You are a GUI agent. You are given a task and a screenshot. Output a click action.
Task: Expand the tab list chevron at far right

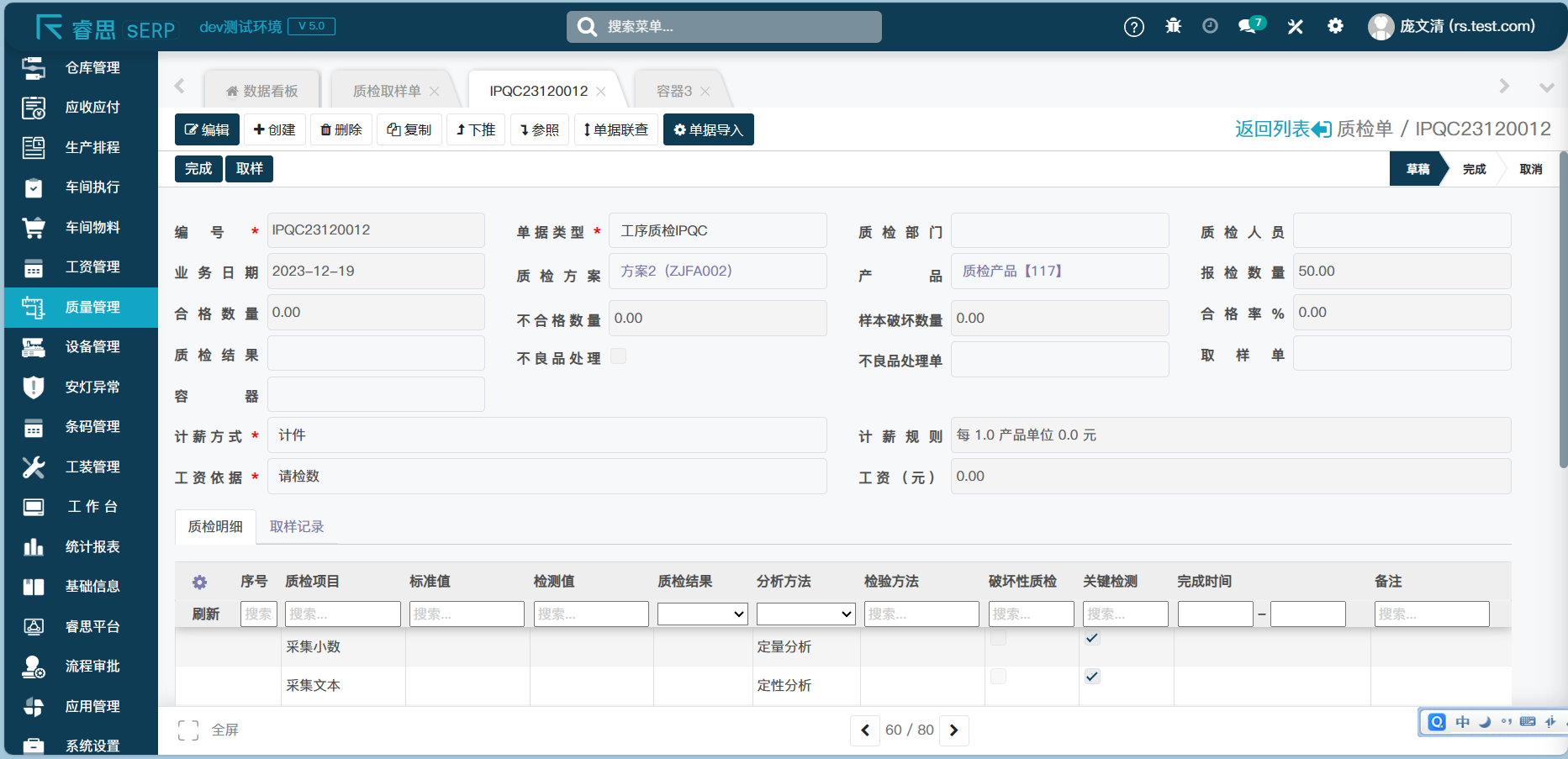click(1545, 87)
